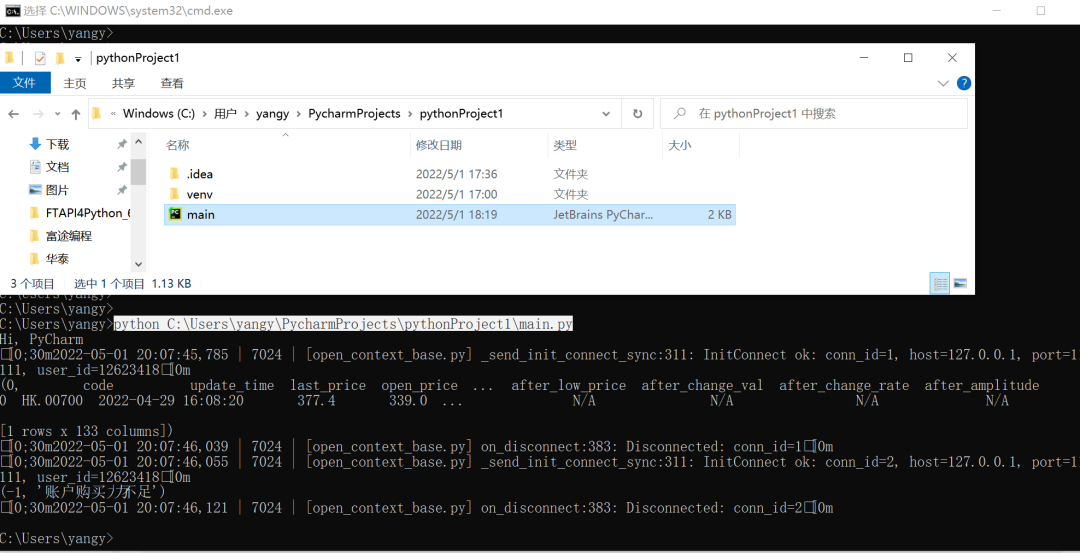Minimize the pythonProject1 Explorer window
This screenshot has width=1080, height=553.
point(864,58)
